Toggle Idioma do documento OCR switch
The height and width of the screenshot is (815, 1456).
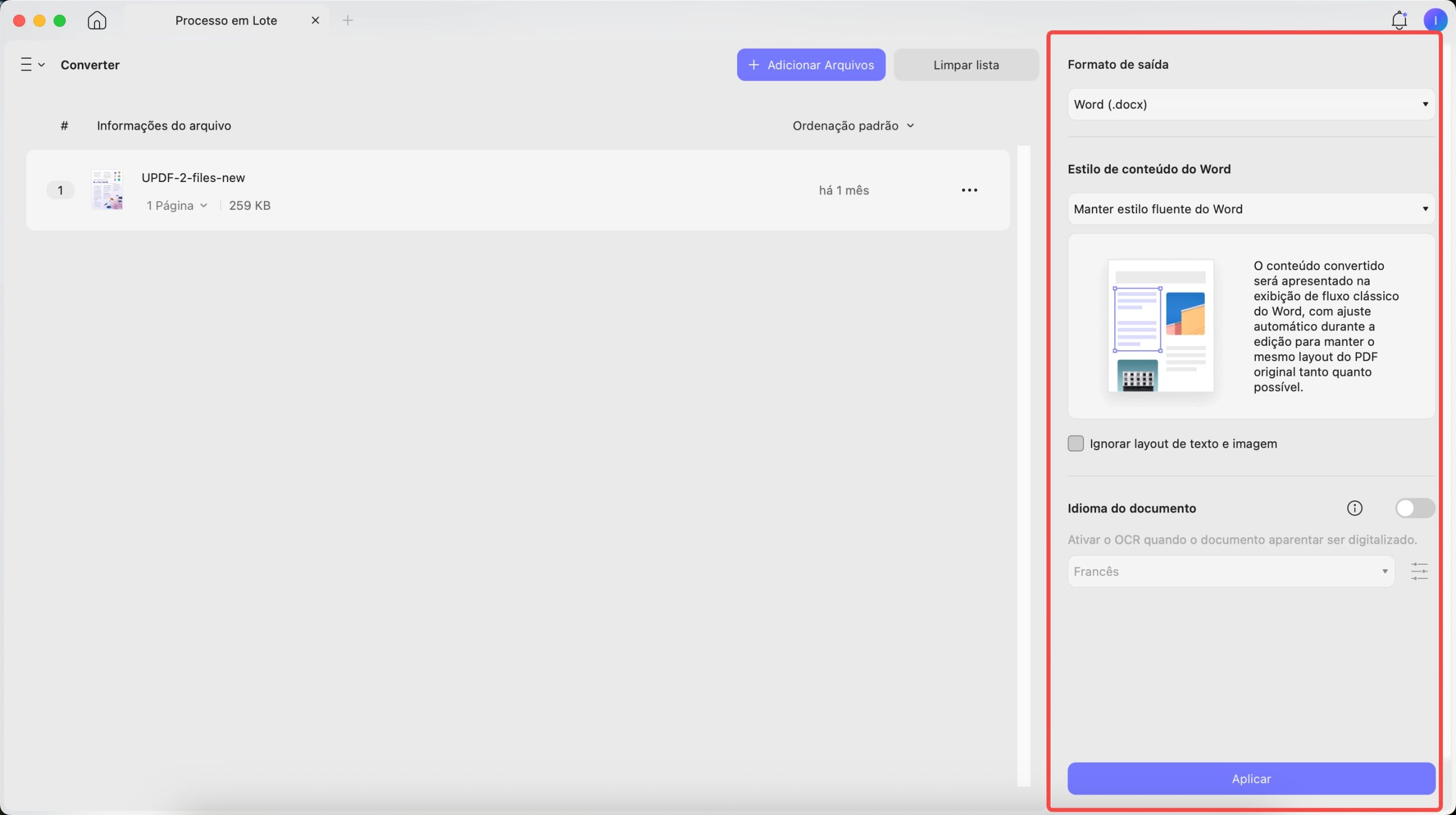point(1414,508)
